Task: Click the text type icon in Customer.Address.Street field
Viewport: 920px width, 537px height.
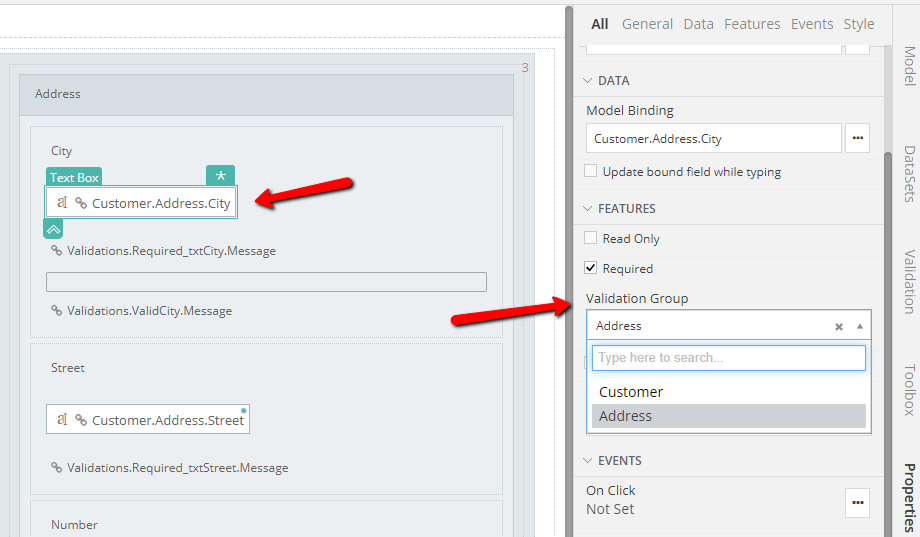Action: point(62,420)
